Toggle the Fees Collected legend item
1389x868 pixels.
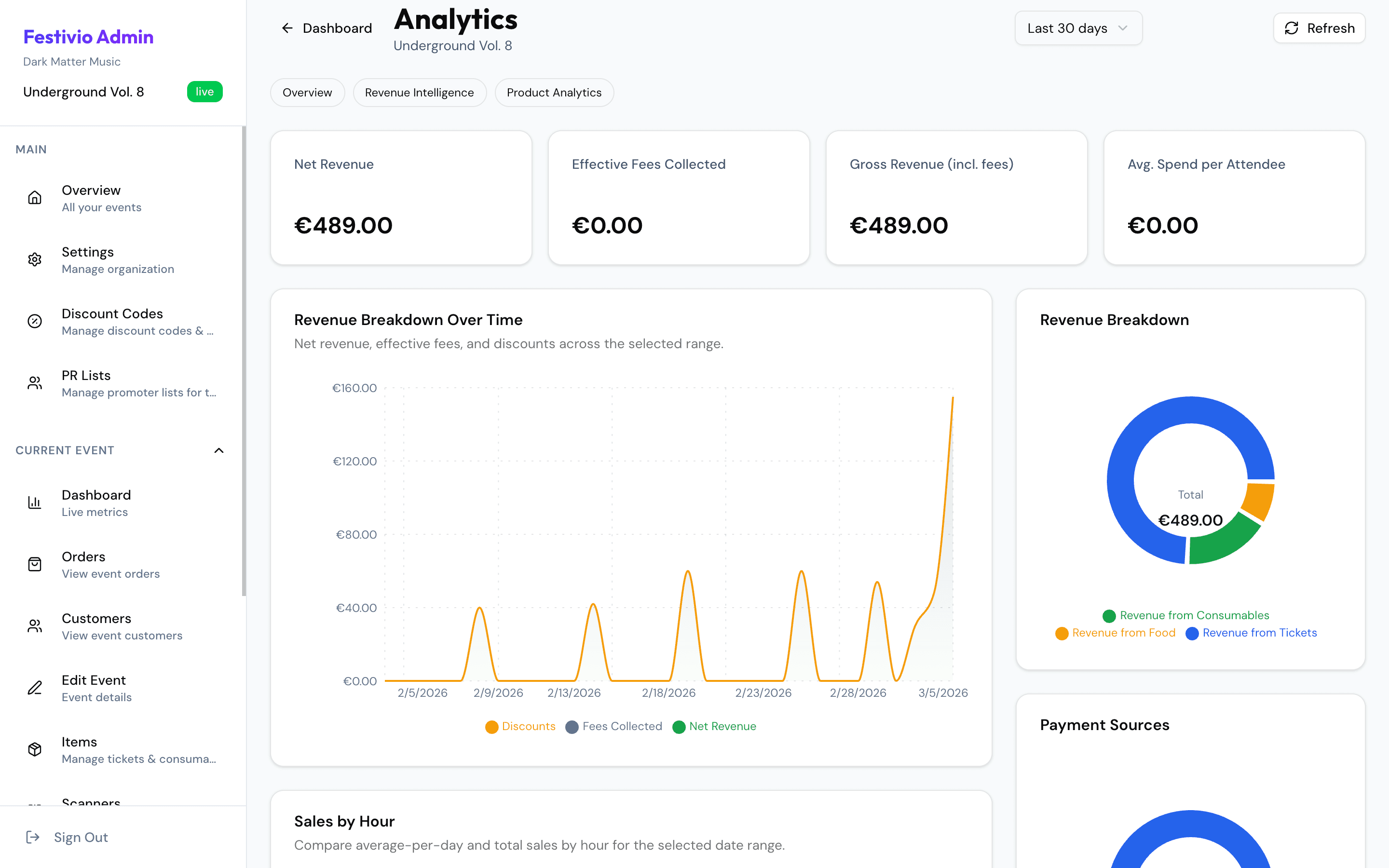[x=613, y=726]
